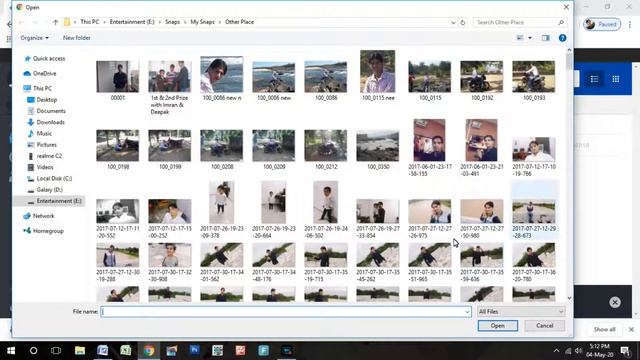Click My Snaps in address breadcrumb
The width and height of the screenshot is (640, 360).
(202, 22)
